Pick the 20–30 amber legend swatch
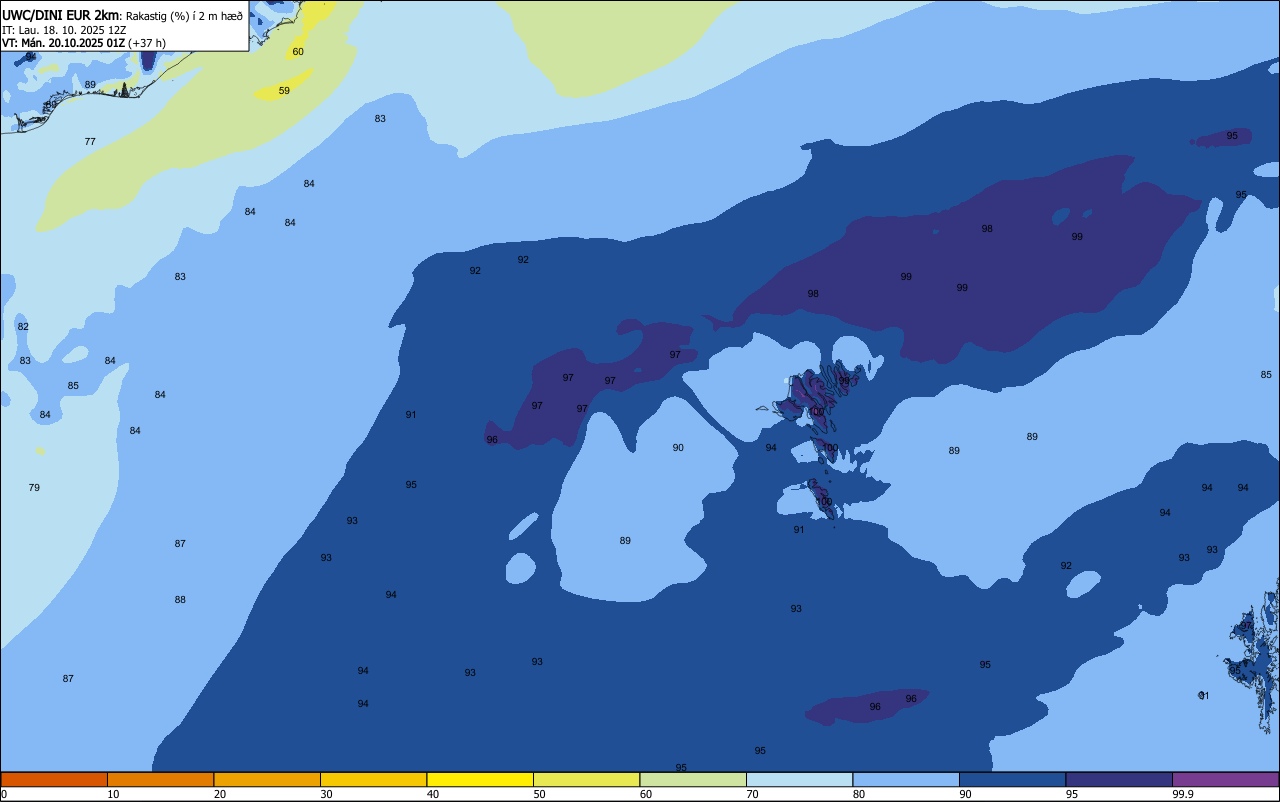Screen dimensions: 1280x802 click(267, 779)
